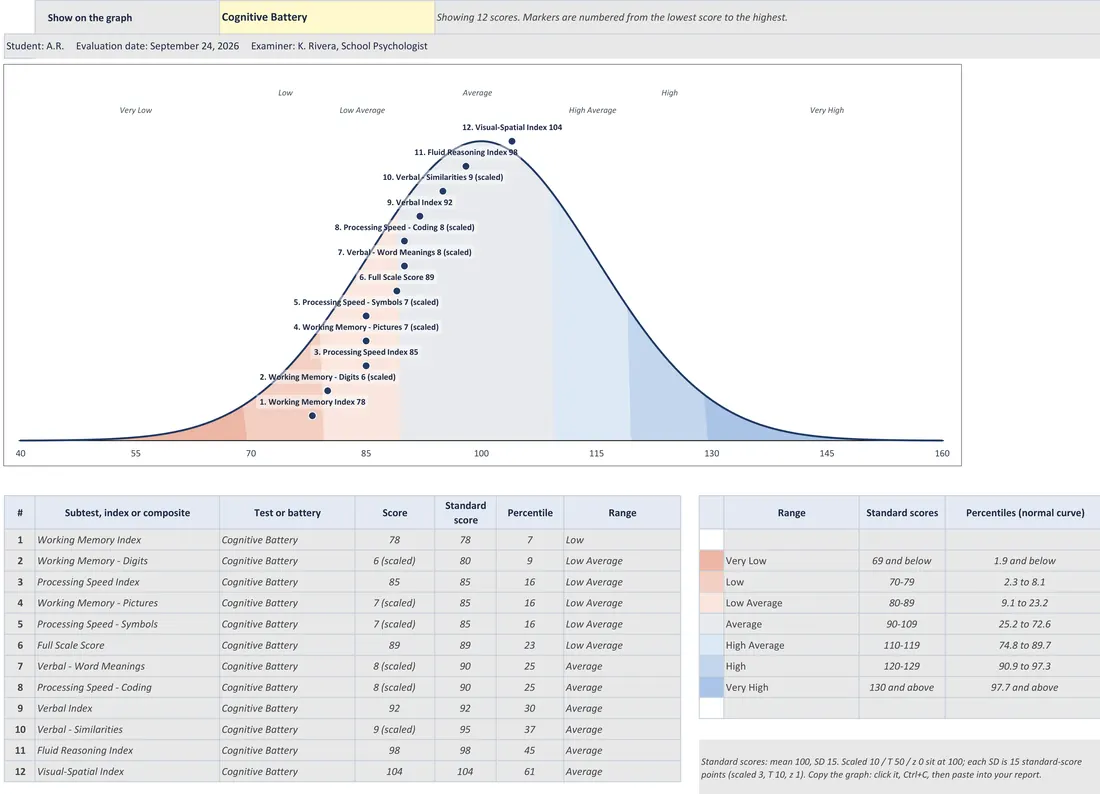
Task: Click the standard score 95 cell
Action: click(x=465, y=729)
